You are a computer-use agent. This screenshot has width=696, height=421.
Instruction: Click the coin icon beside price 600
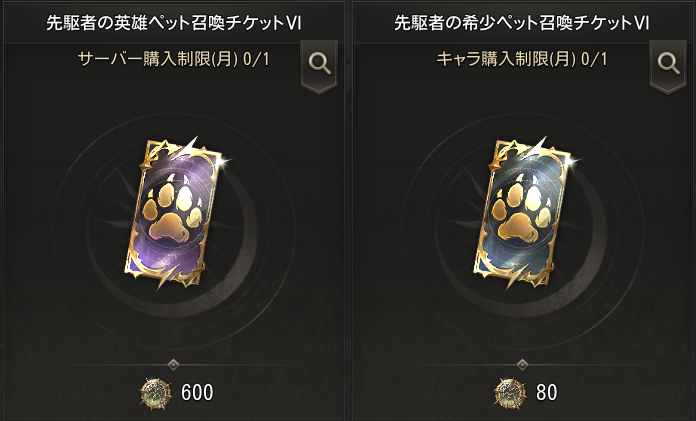pyautogui.click(x=155, y=393)
